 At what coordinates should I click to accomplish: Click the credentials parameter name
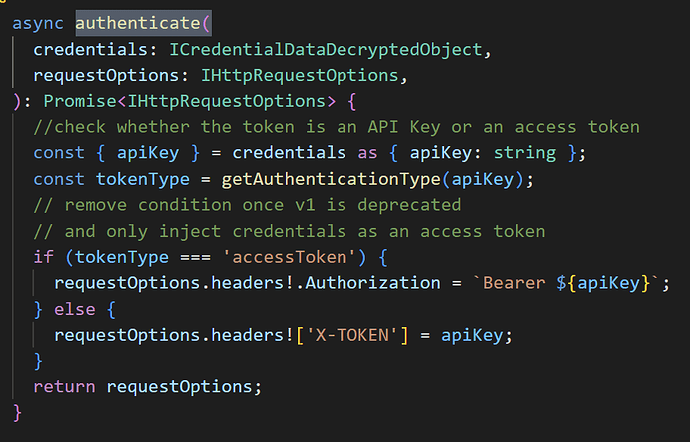coord(91,49)
